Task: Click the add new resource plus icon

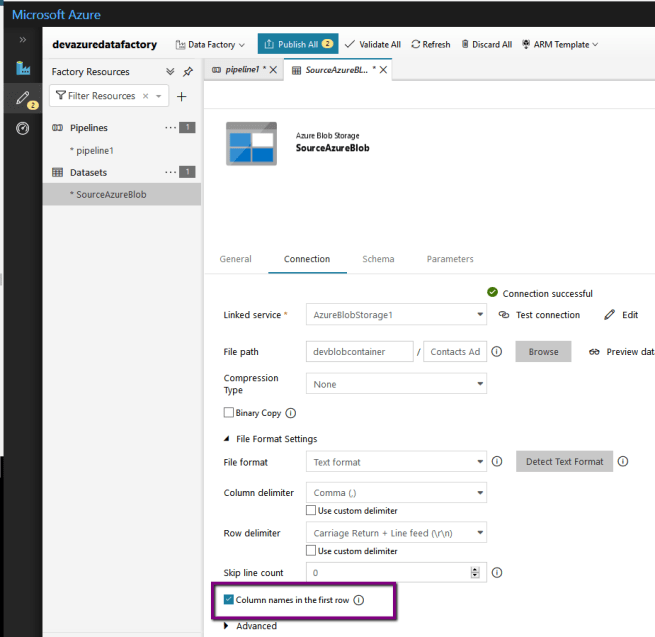Action: pyautogui.click(x=181, y=96)
